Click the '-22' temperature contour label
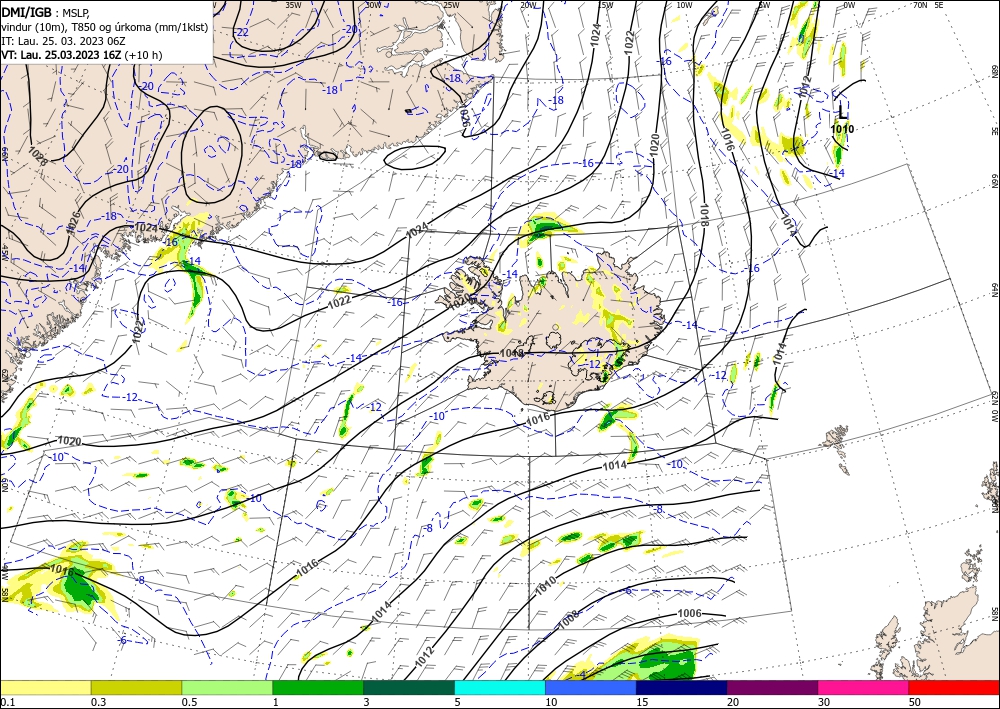Viewport: 1000px width, 709px height. click(242, 32)
